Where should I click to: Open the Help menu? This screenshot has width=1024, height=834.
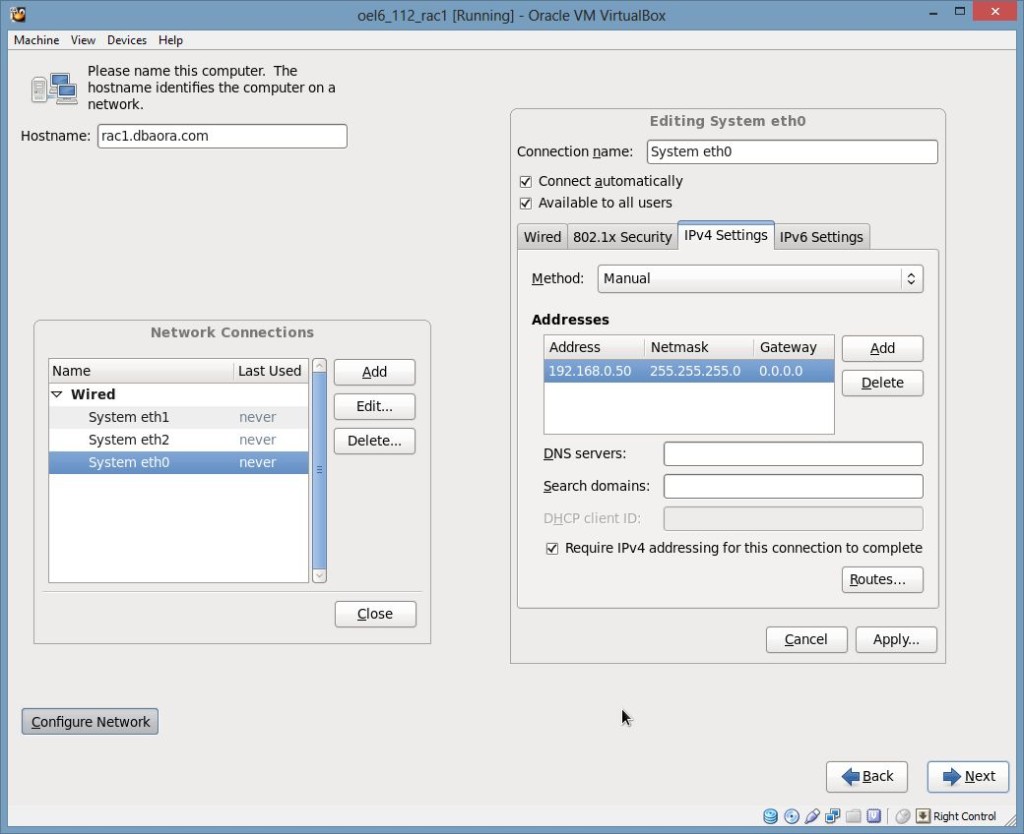(170, 40)
